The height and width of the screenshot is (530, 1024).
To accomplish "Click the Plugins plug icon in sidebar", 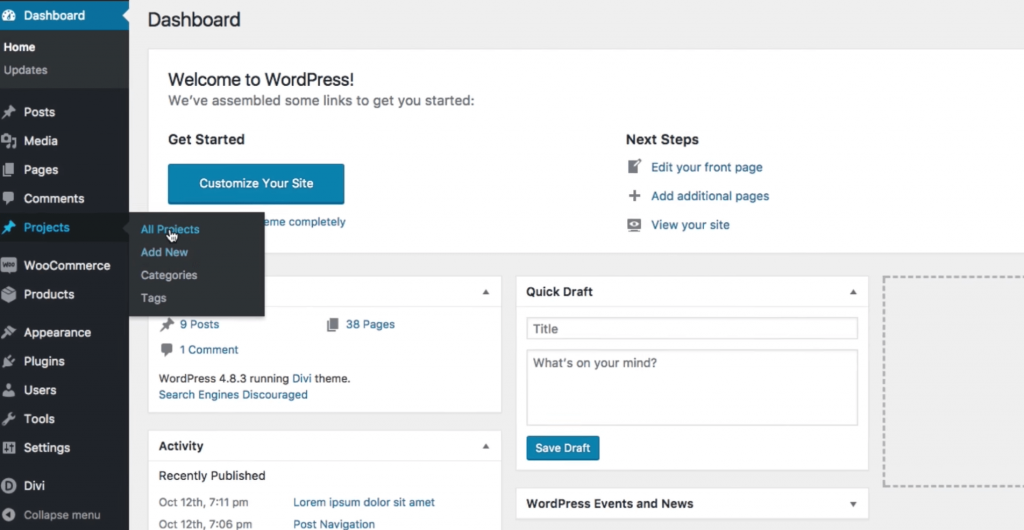I will pos(8,361).
